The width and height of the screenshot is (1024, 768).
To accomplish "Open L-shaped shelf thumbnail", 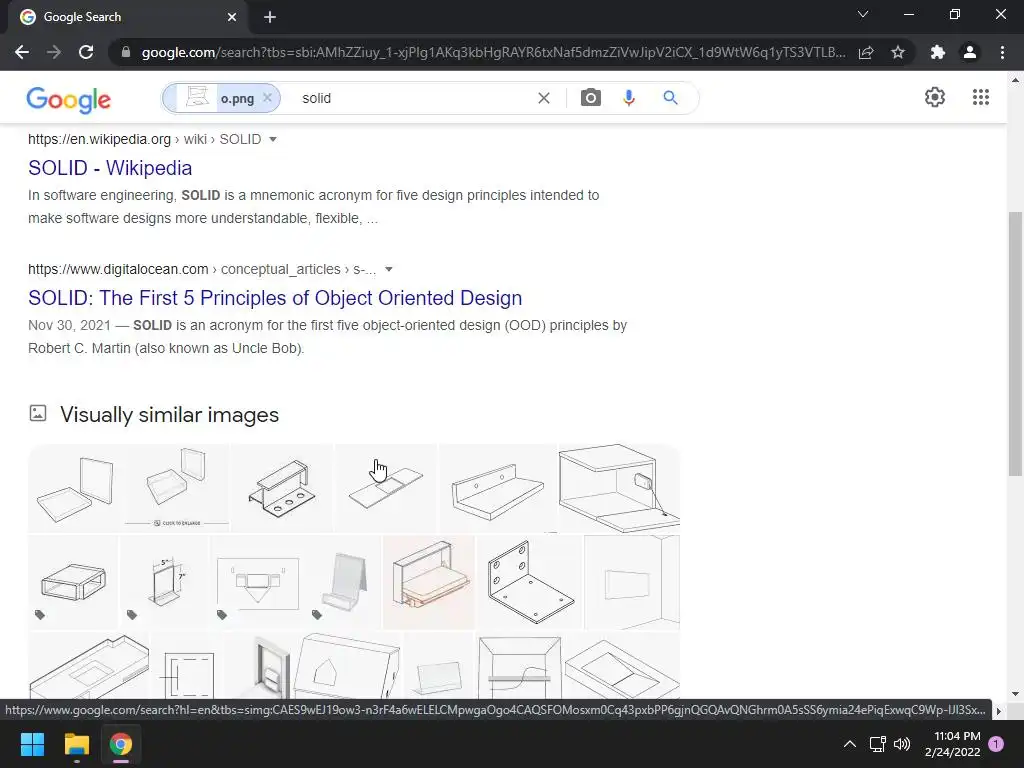I will click(498, 488).
